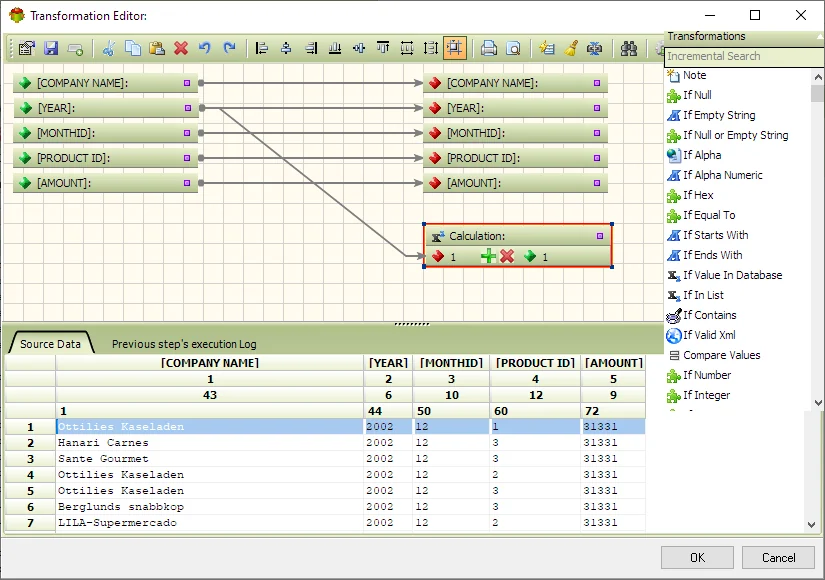Click the red input diamond in Calculation node
Image resolution: width=825 pixels, height=580 pixels.
point(438,256)
